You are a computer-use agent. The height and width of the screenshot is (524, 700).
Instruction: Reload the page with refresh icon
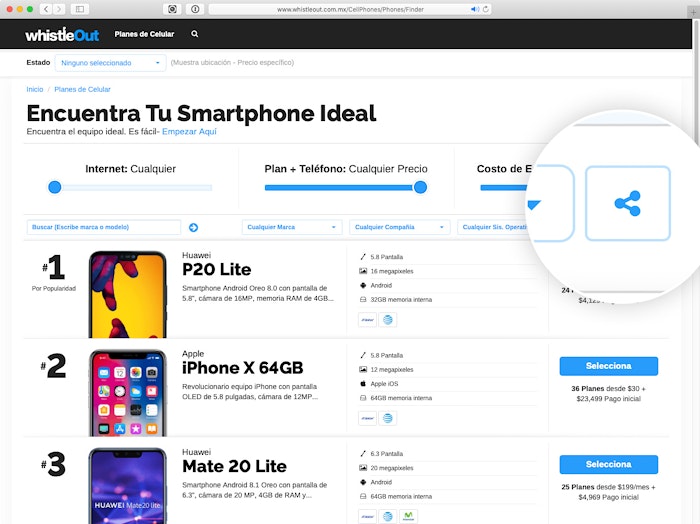pyautogui.click(x=486, y=9)
